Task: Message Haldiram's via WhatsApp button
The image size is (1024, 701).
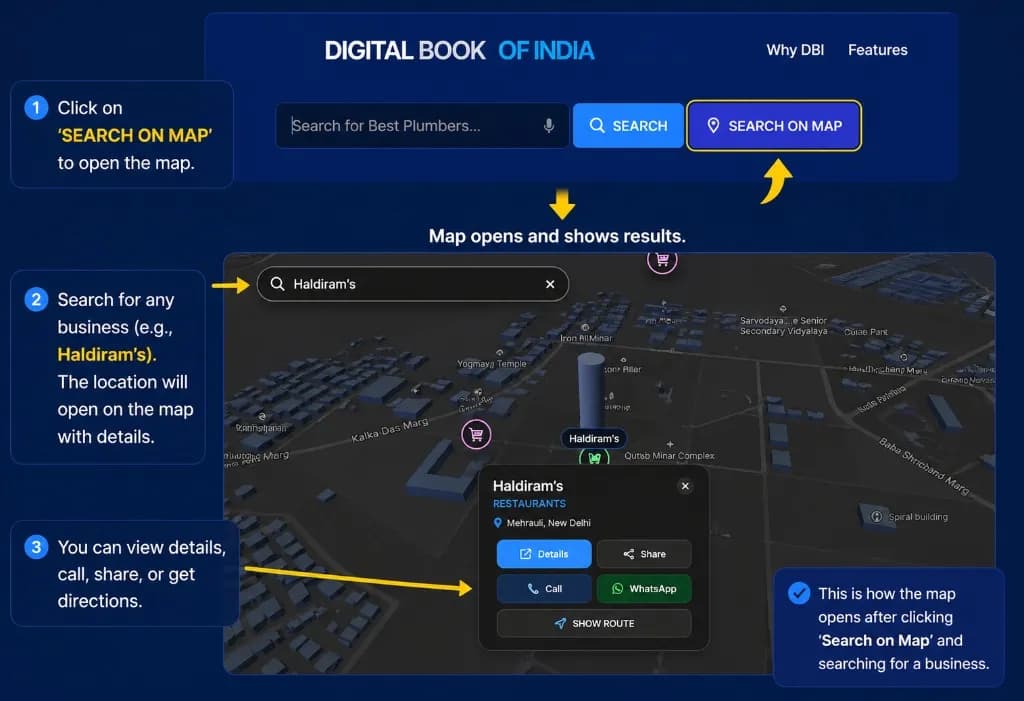Action: (644, 589)
